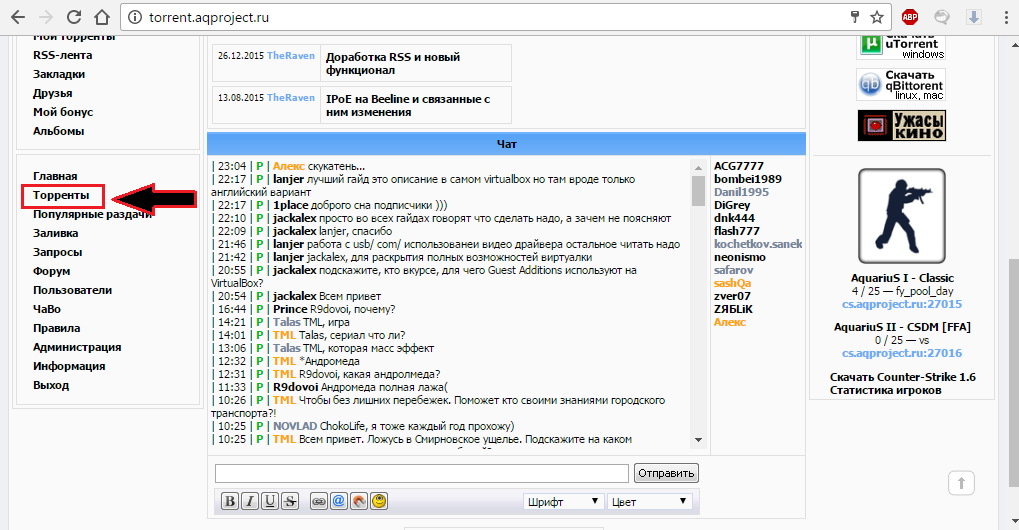Open Статистика игроков link
This screenshot has height=530, width=1019.
(886, 390)
